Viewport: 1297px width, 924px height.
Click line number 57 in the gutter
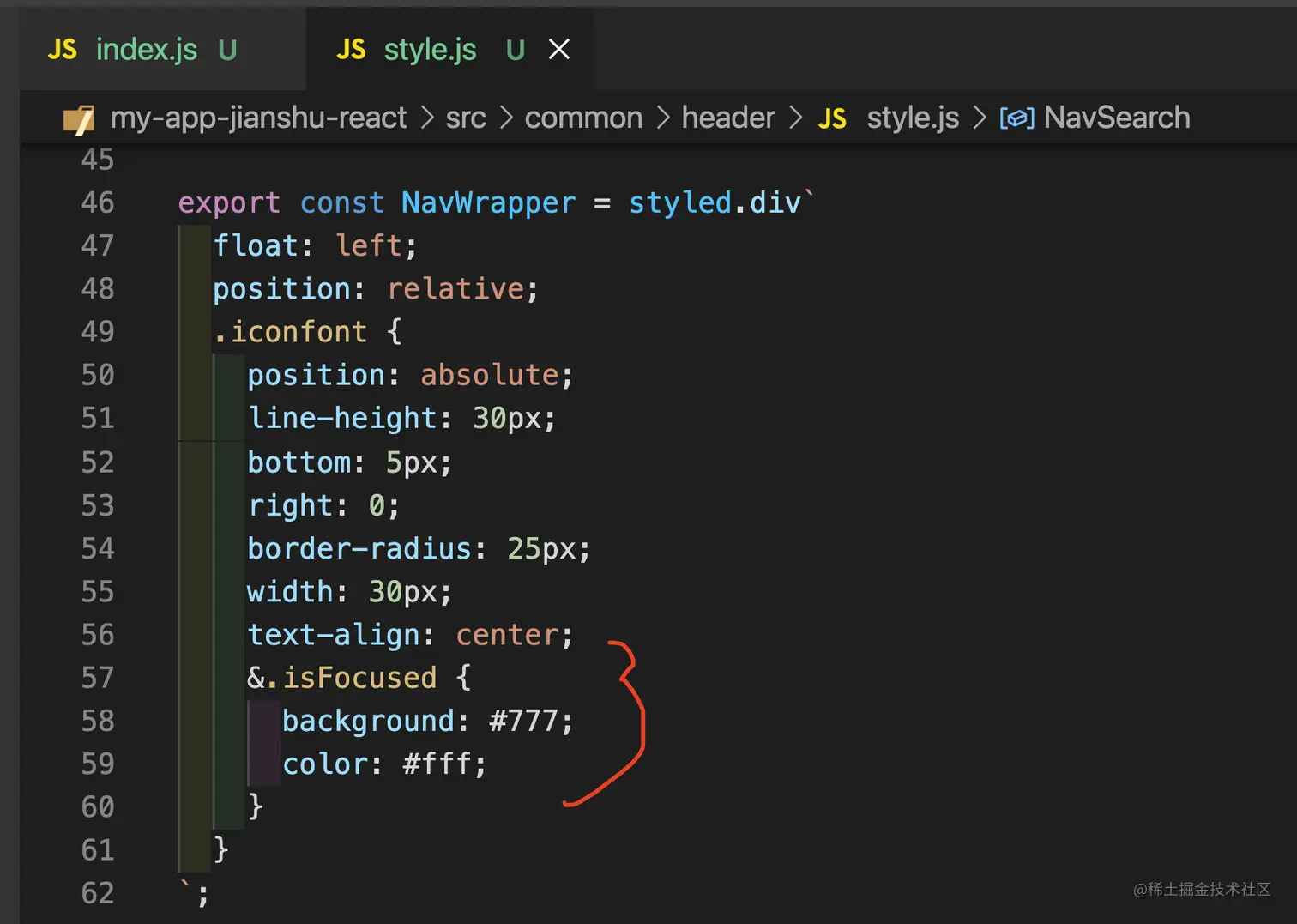(98, 678)
